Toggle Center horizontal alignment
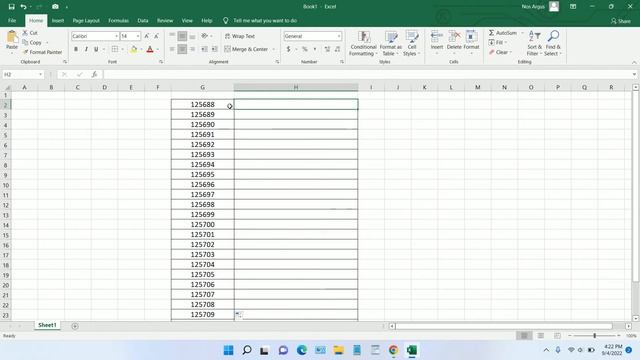The width and height of the screenshot is (640, 360). 182,49
